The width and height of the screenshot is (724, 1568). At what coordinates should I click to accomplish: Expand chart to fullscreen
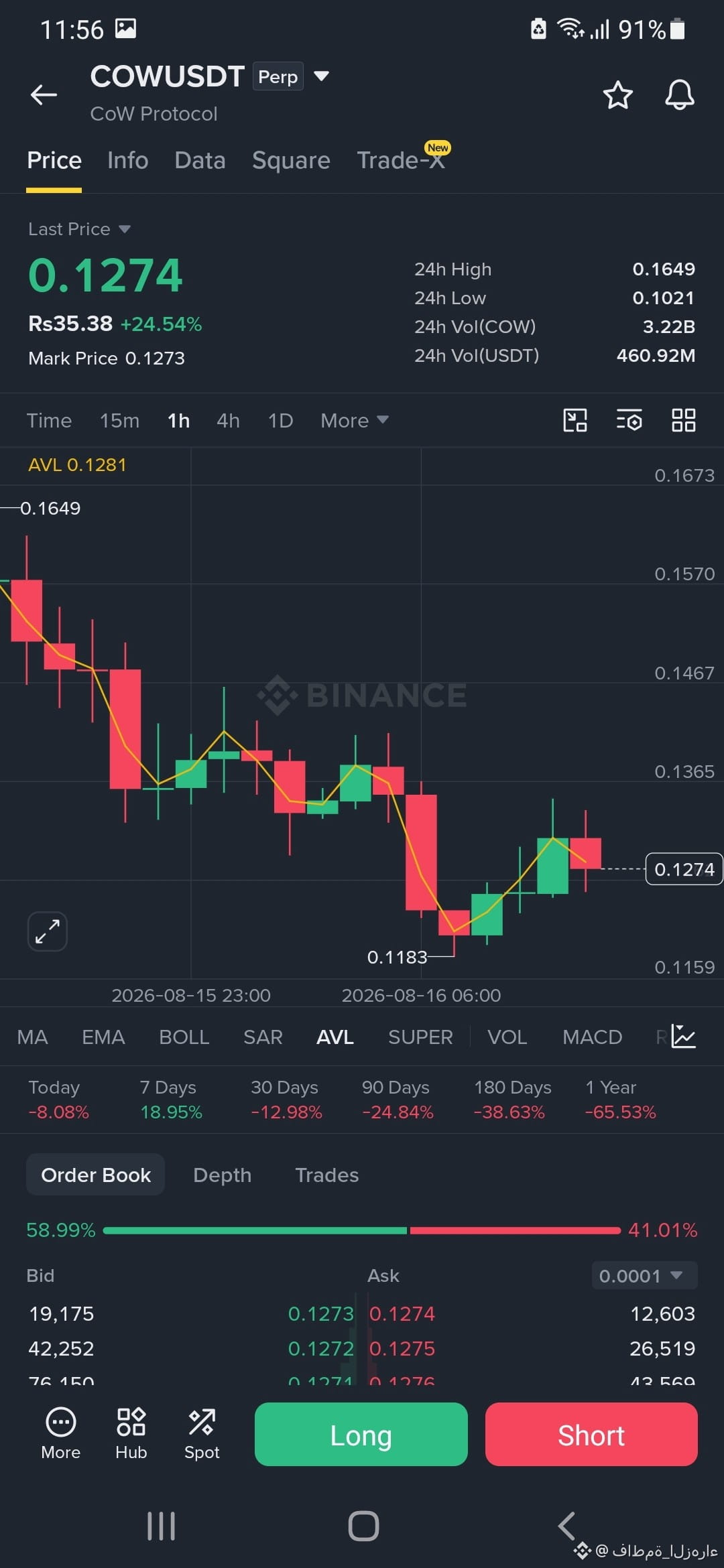coord(48,931)
